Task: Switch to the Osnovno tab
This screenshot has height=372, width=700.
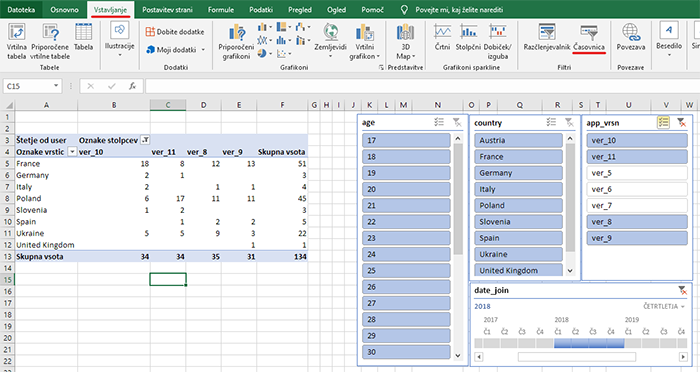Action: pos(64,9)
